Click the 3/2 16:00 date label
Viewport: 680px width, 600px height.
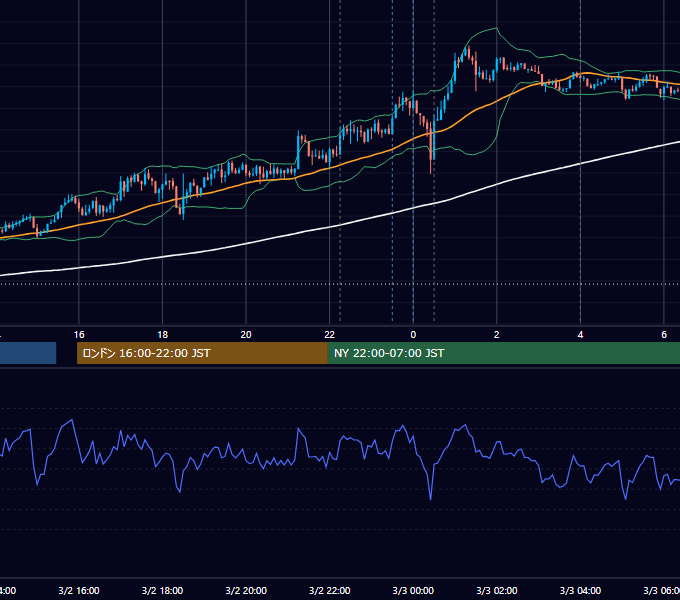coord(79,591)
